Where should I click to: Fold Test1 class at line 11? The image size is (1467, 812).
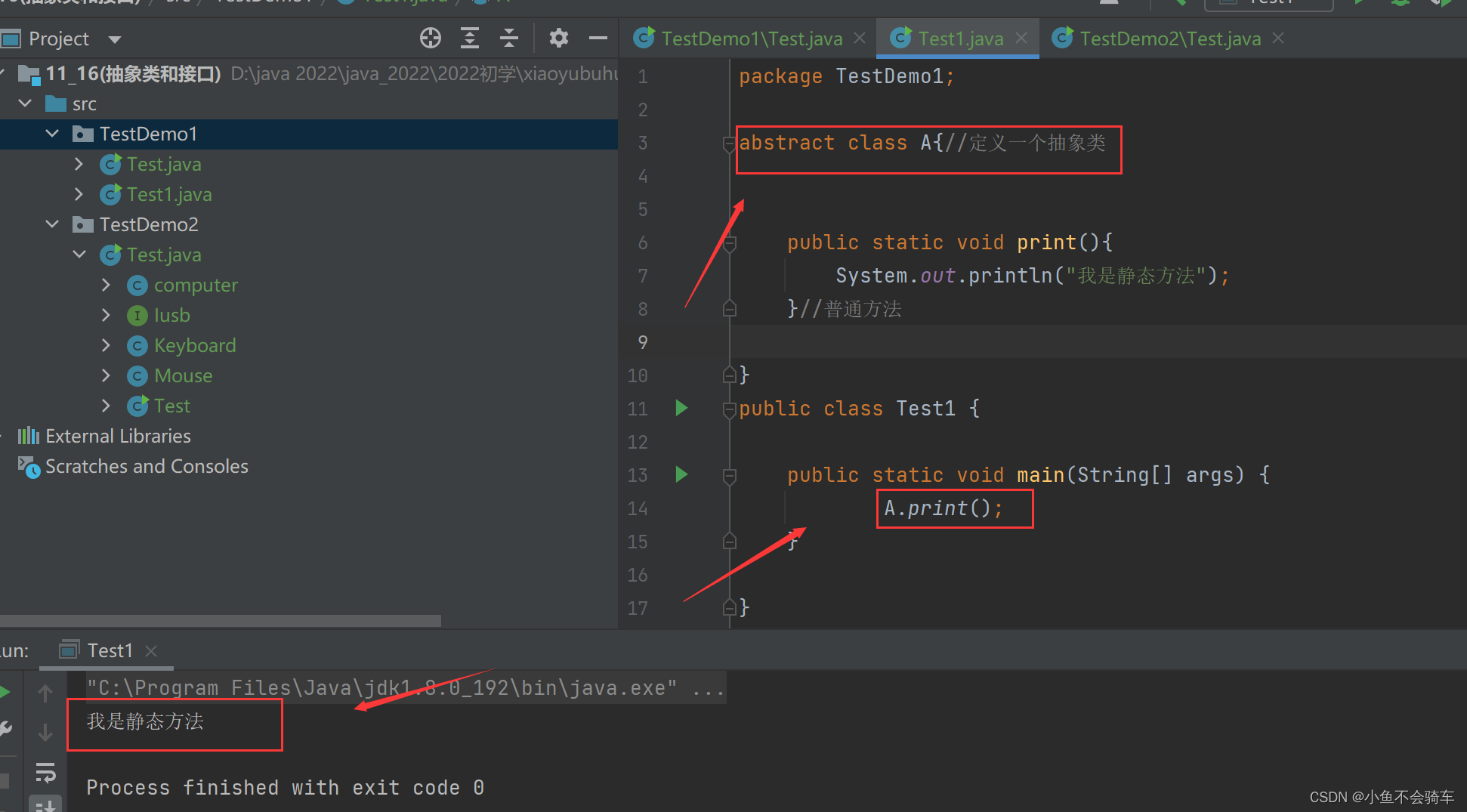click(x=729, y=409)
